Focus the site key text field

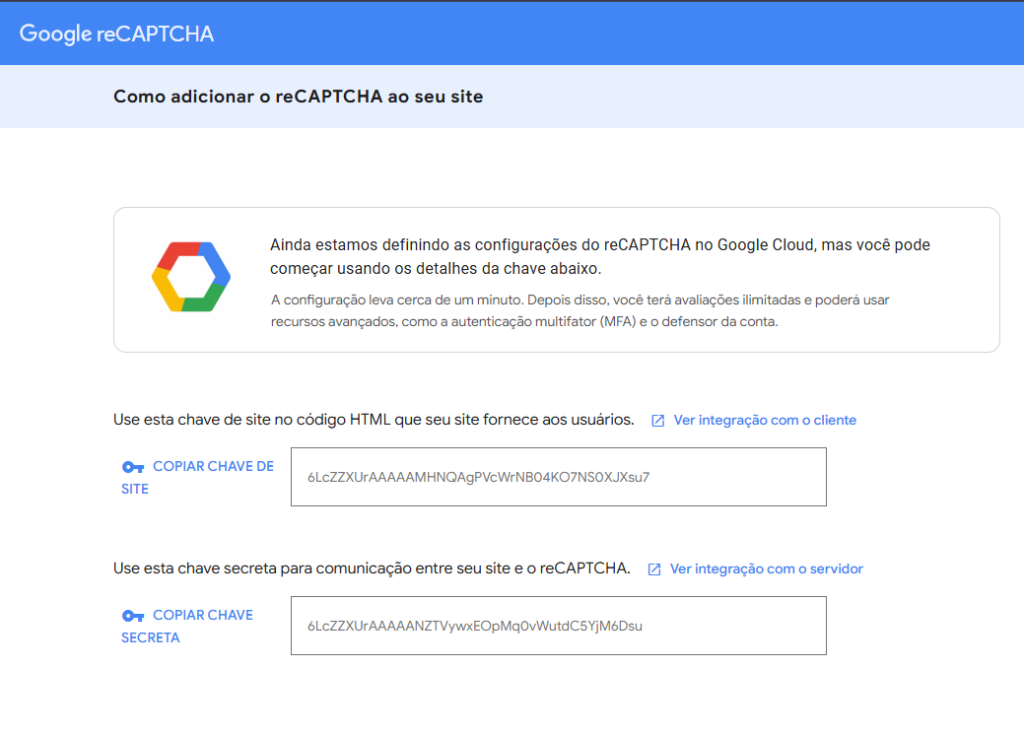tap(558, 477)
